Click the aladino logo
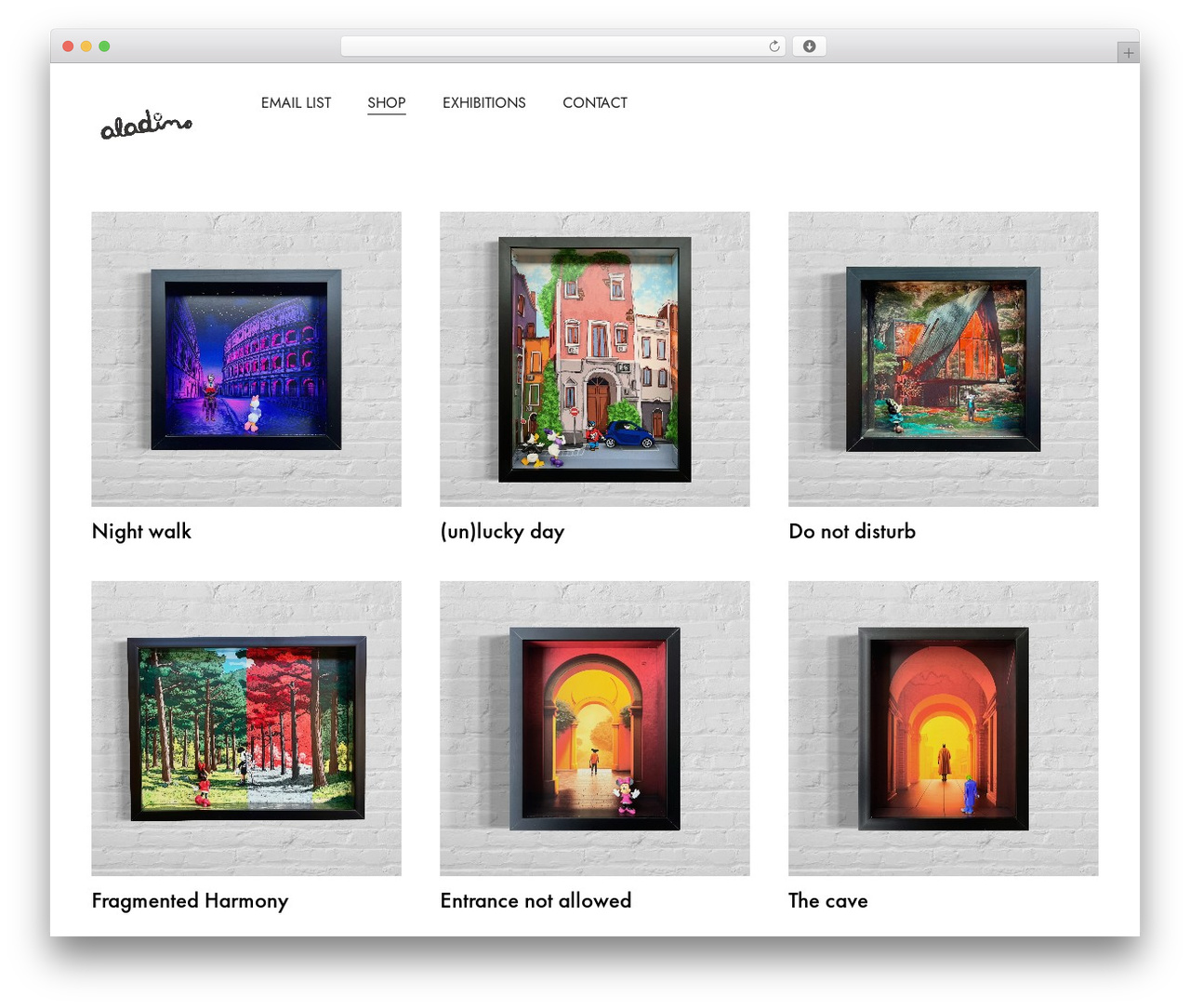 click(146, 126)
